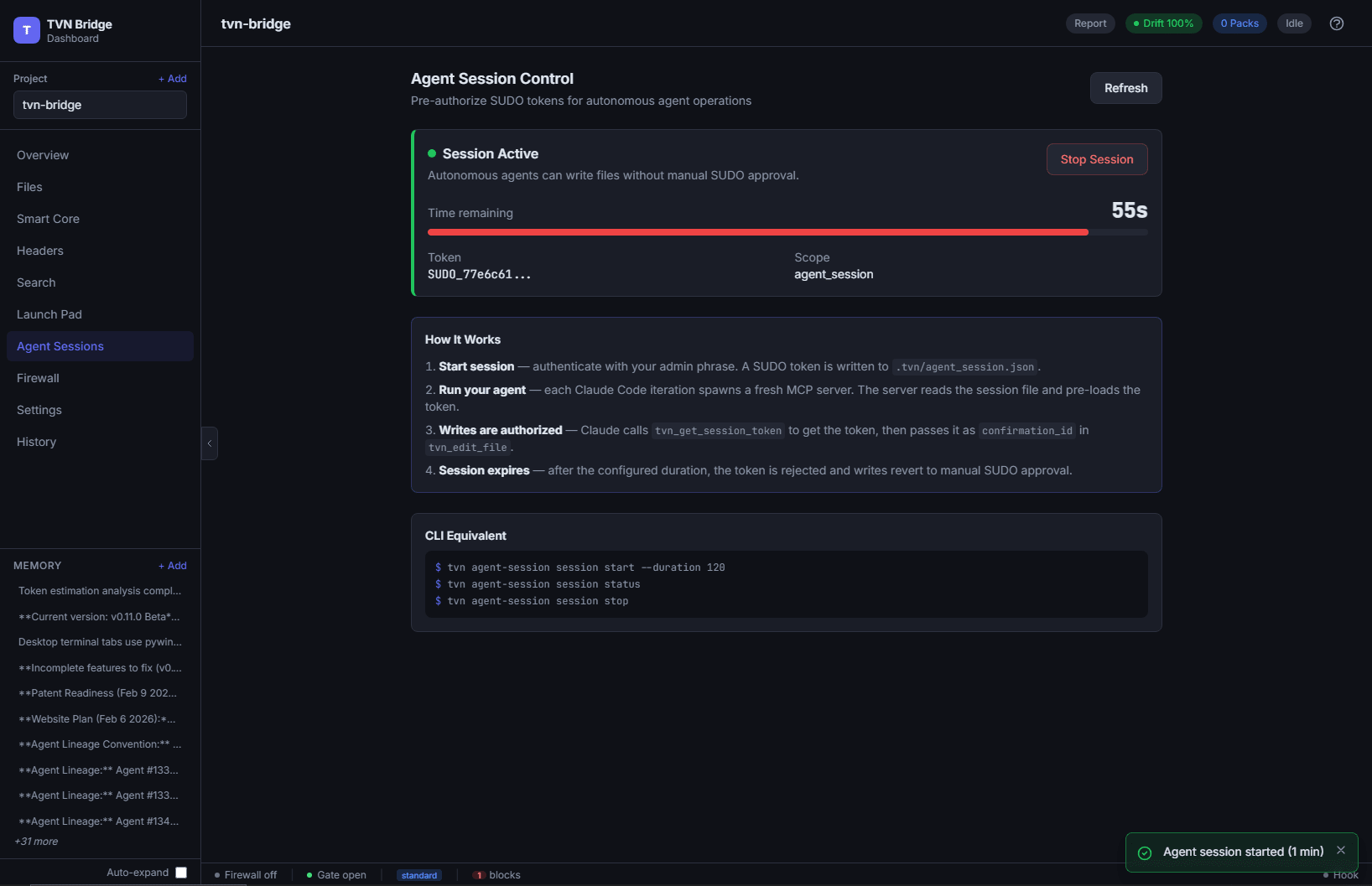Switch to the Agent Sessions section
The width and height of the screenshot is (1372, 886).
coord(60,346)
